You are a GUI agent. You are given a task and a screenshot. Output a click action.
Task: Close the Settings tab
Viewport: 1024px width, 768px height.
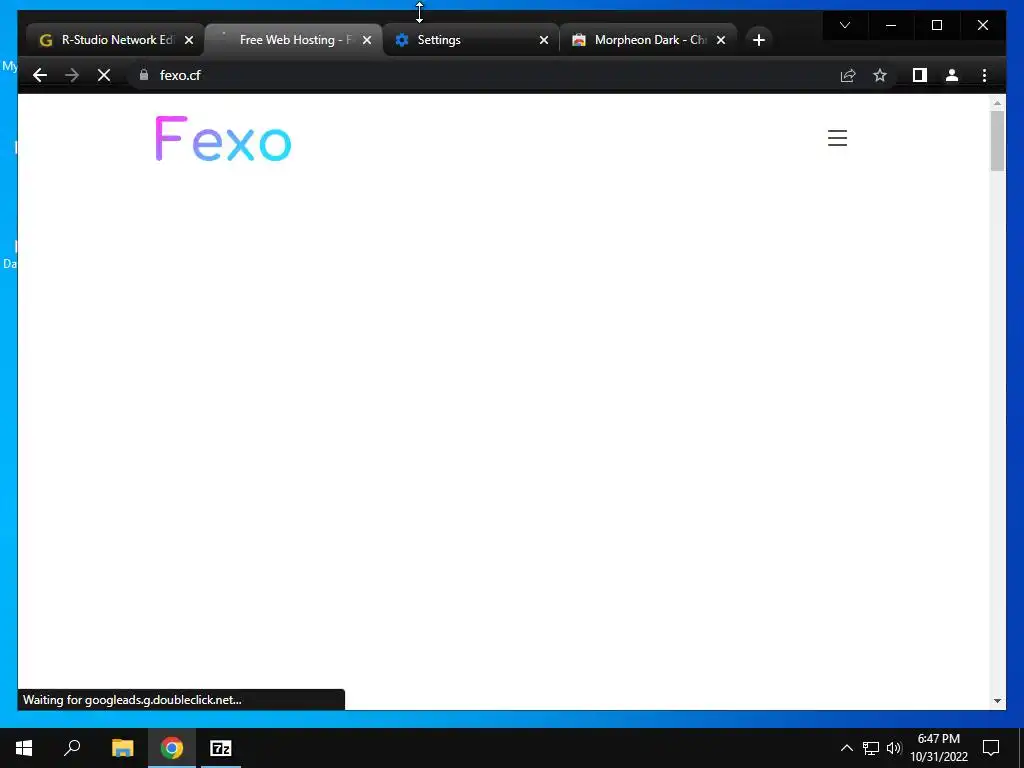543,40
